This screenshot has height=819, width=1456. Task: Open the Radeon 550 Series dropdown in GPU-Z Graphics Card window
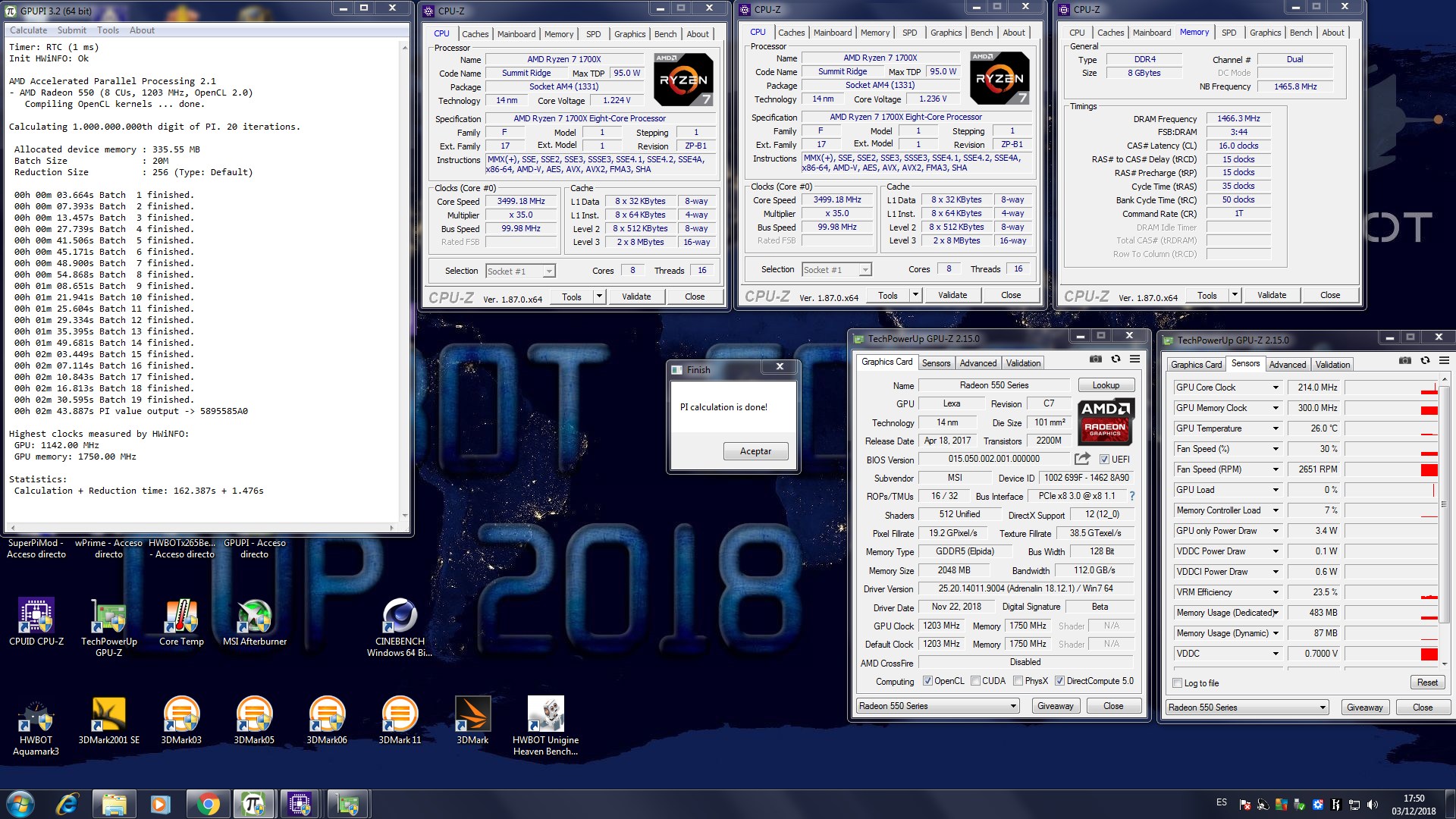(937, 706)
